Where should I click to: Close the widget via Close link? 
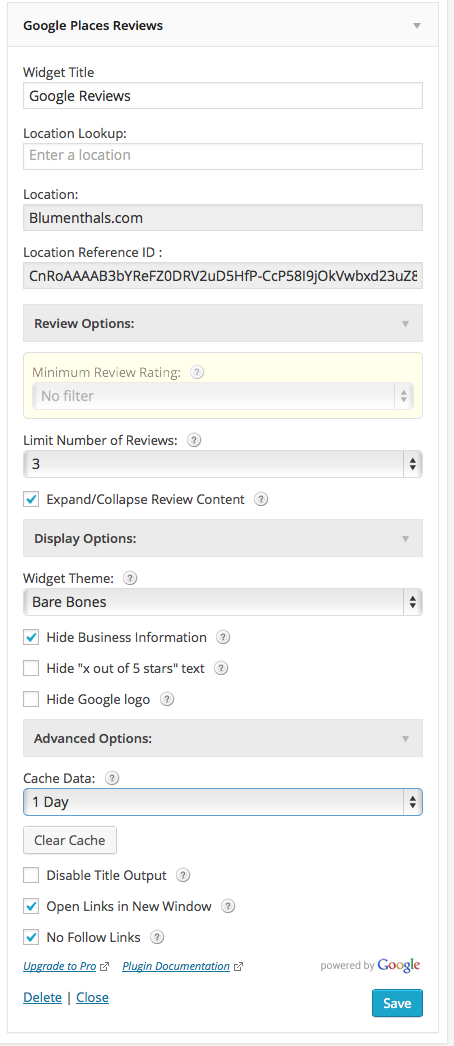click(x=93, y=998)
